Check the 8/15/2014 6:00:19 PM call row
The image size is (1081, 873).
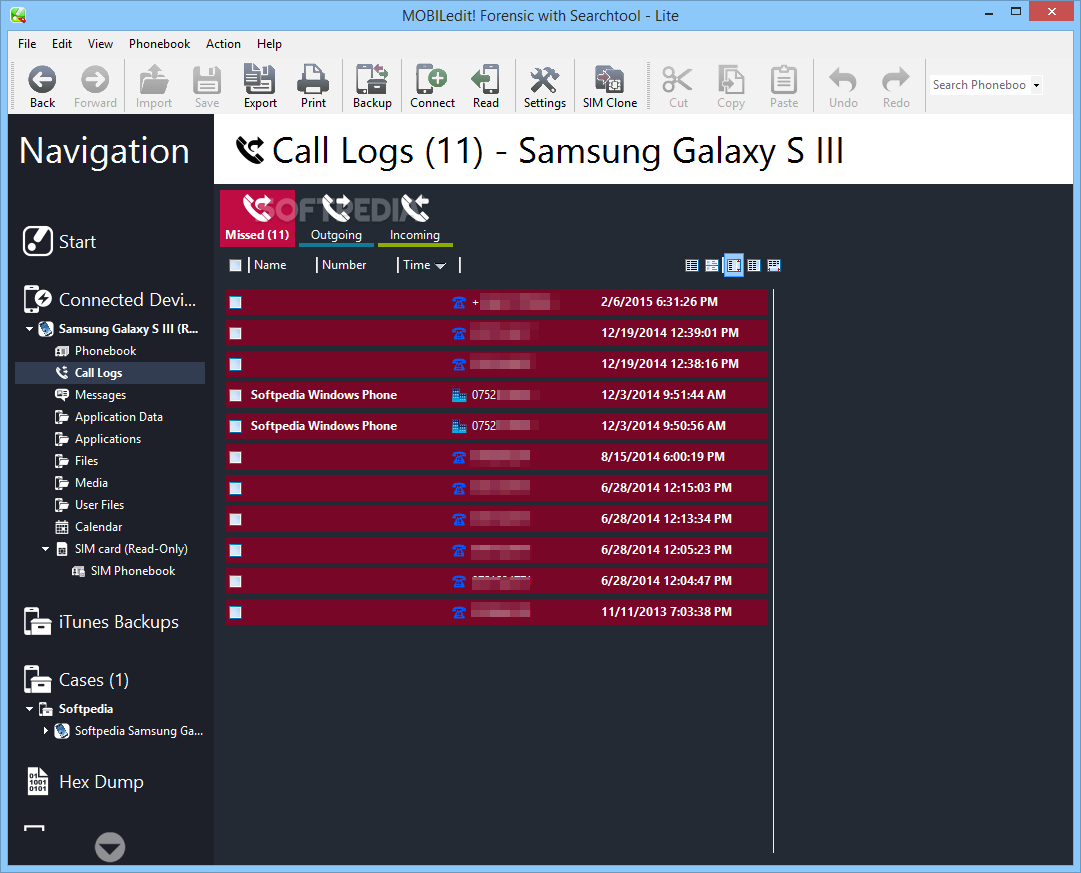pyautogui.click(x=235, y=457)
